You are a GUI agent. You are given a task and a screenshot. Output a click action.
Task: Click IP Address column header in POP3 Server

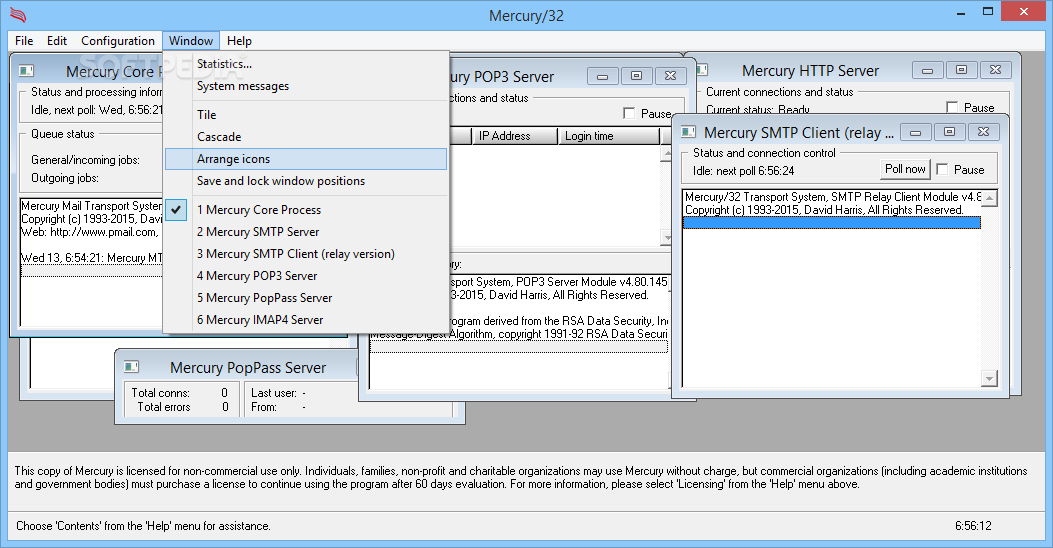click(x=514, y=136)
